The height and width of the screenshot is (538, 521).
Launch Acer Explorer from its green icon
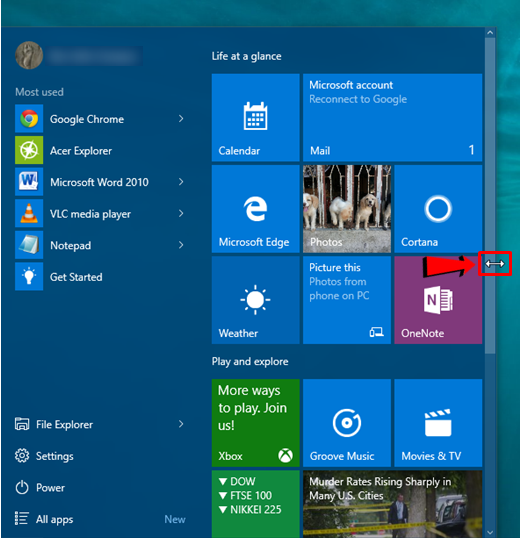pyautogui.click(x=29, y=150)
